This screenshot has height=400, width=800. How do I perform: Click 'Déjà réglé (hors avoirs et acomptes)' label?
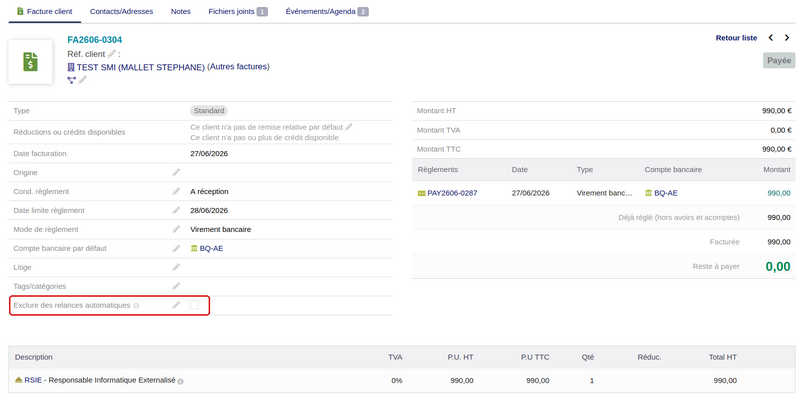point(679,217)
